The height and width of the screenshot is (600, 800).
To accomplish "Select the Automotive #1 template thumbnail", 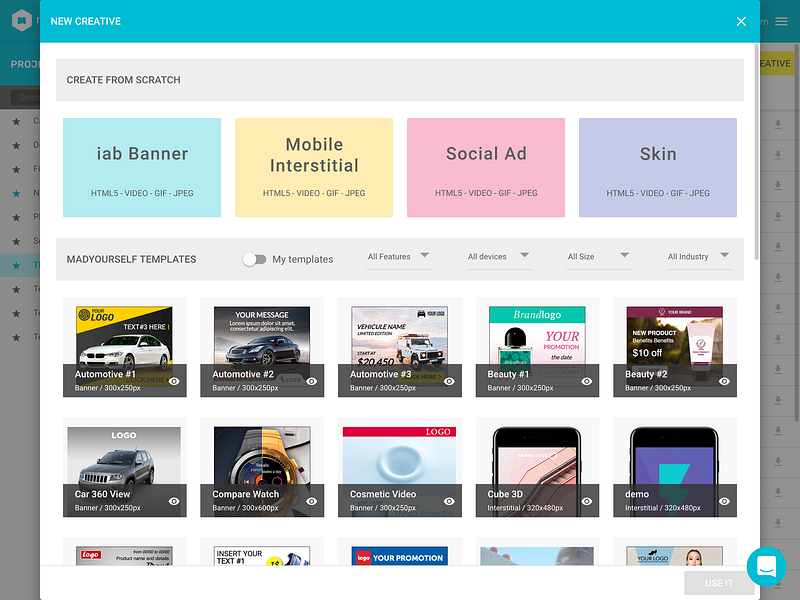I will 124,347.
